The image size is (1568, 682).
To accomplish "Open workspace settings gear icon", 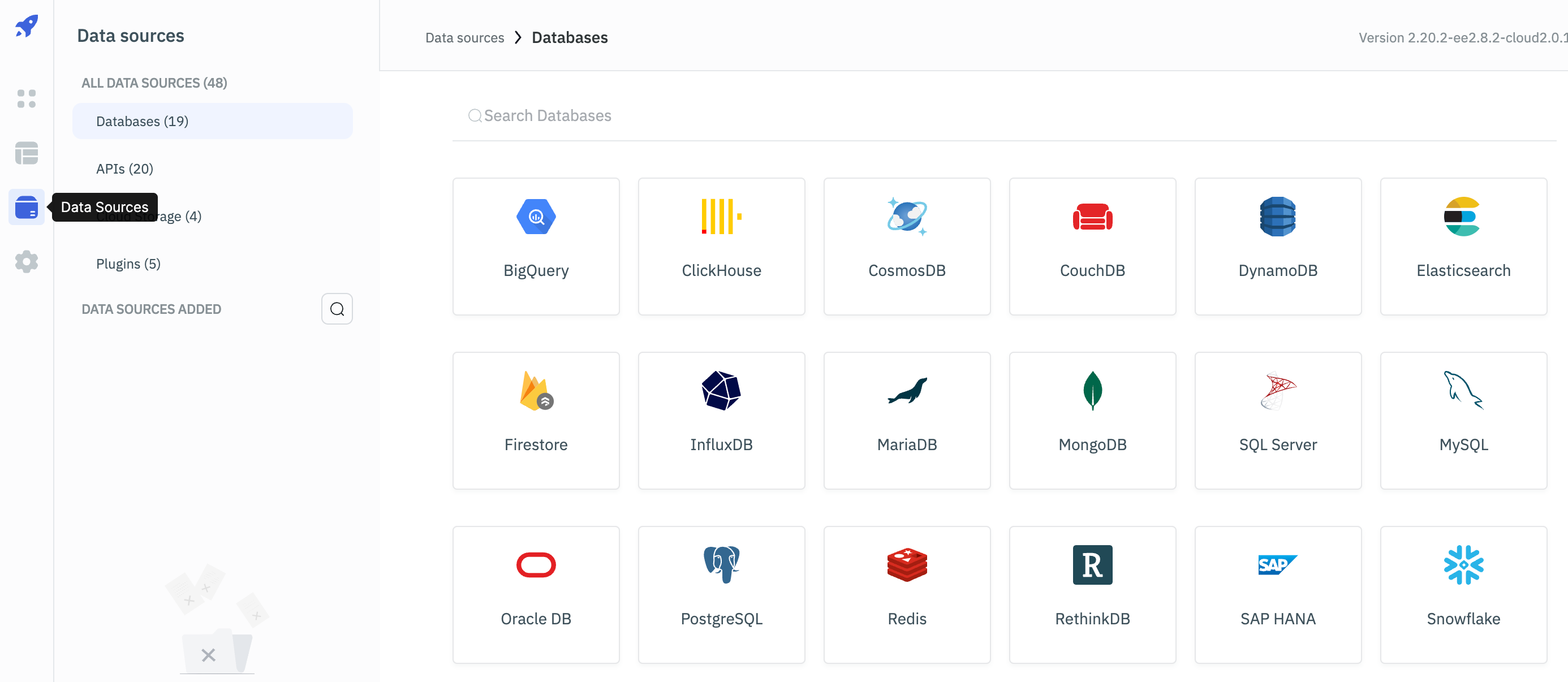I will [26, 262].
